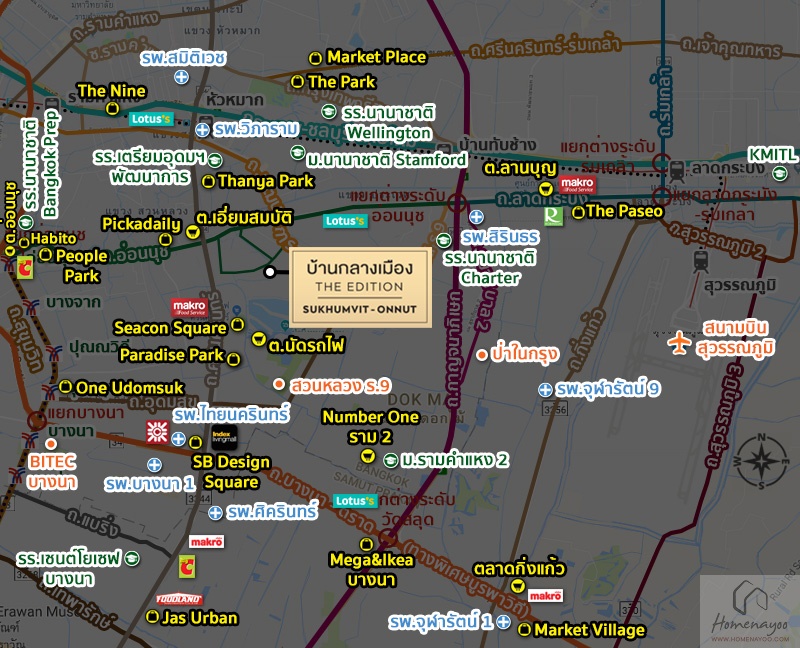Click the yellow marker next to Jas Urban
Viewport: 800px width, 648px height.
pyautogui.click(x=152, y=617)
